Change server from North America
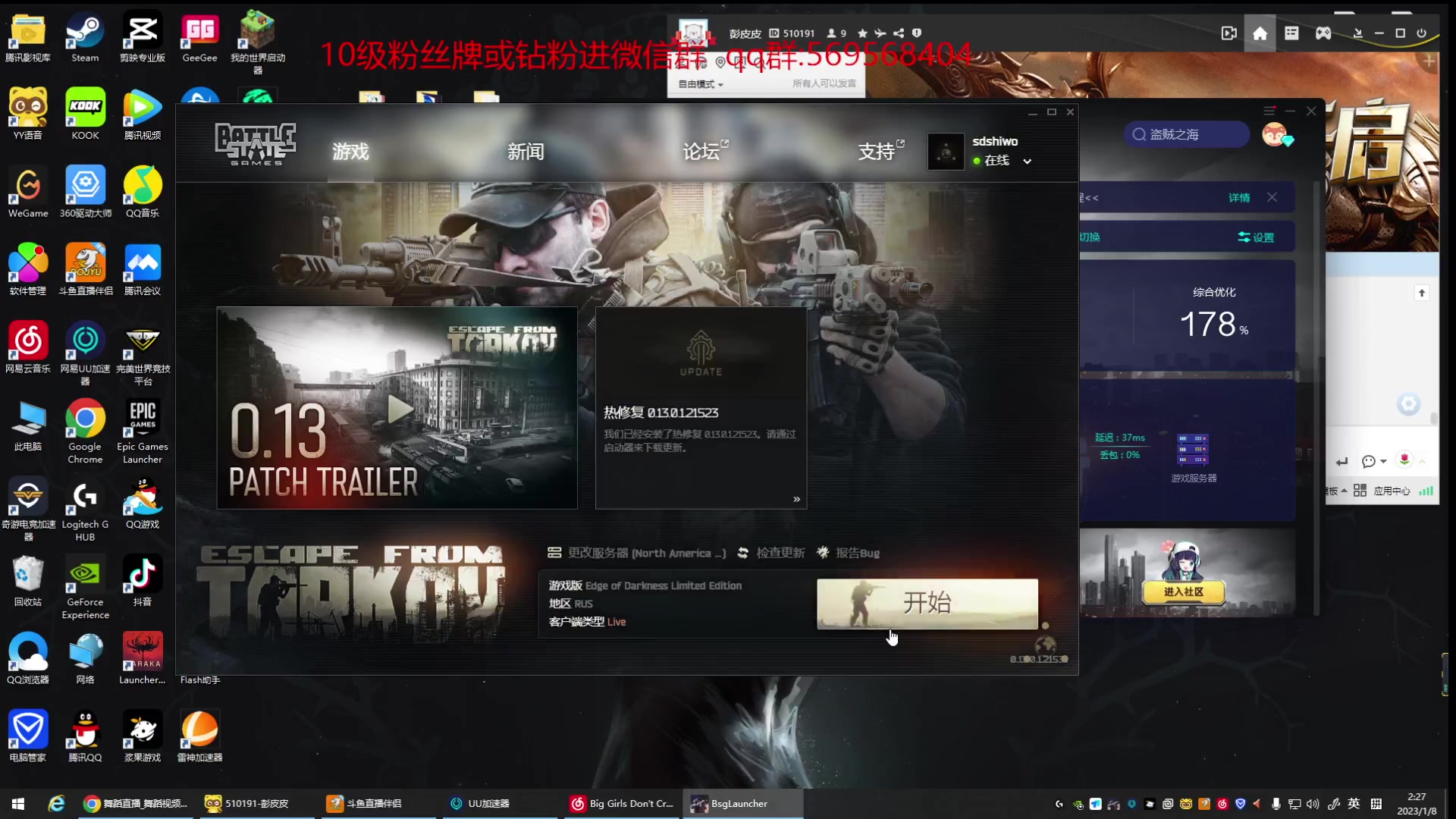This screenshot has width=1456, height=819. click(x=637, y=554)
